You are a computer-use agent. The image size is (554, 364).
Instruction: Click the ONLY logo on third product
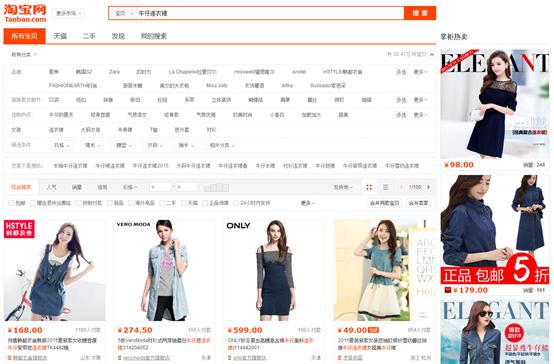(238, 225)
